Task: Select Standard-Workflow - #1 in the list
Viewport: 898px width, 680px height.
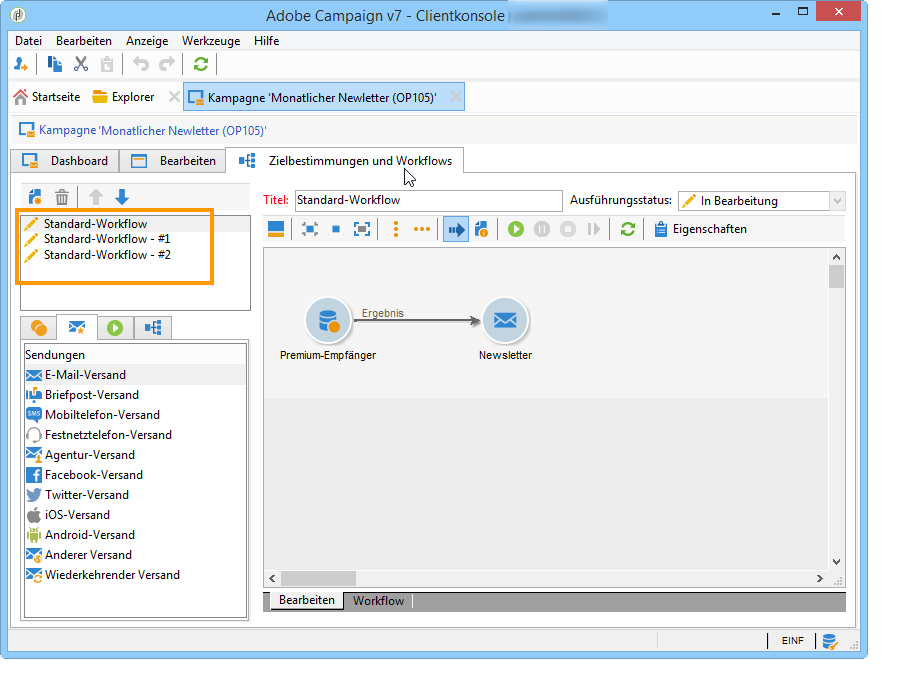Action: pyautogui.click(x=135, y=239)
